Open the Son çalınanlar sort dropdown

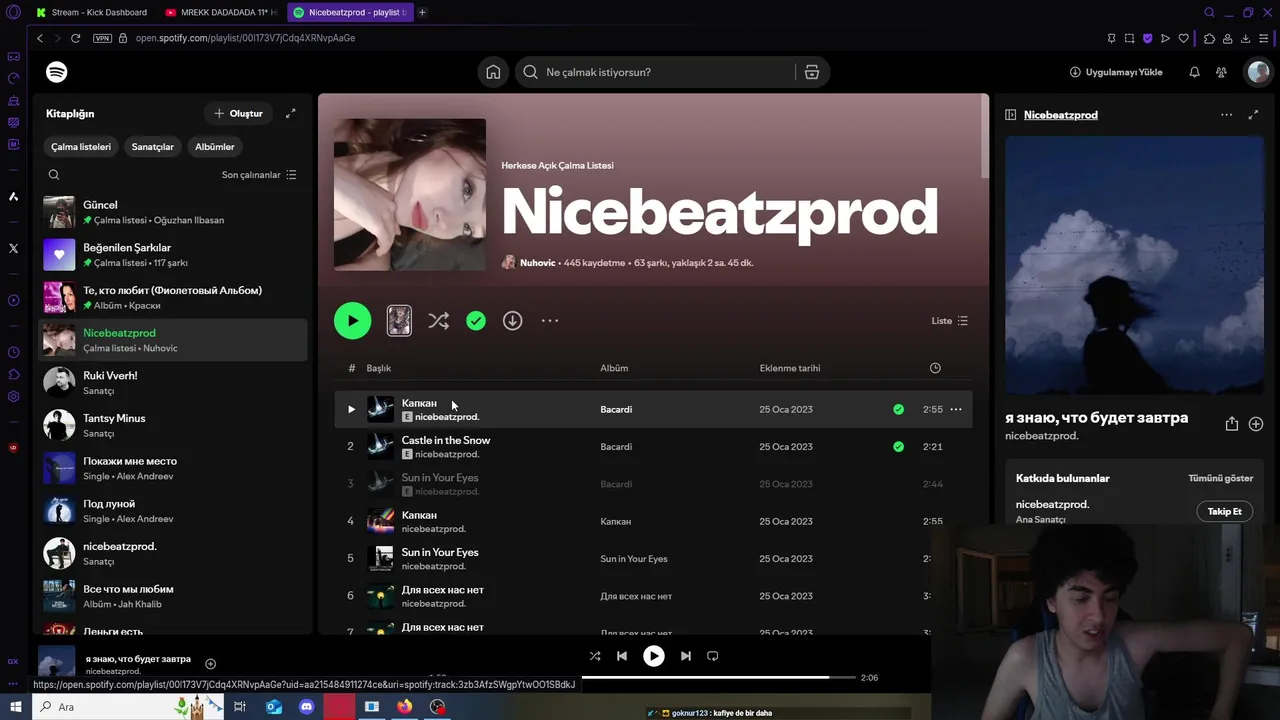pos(259,175)
